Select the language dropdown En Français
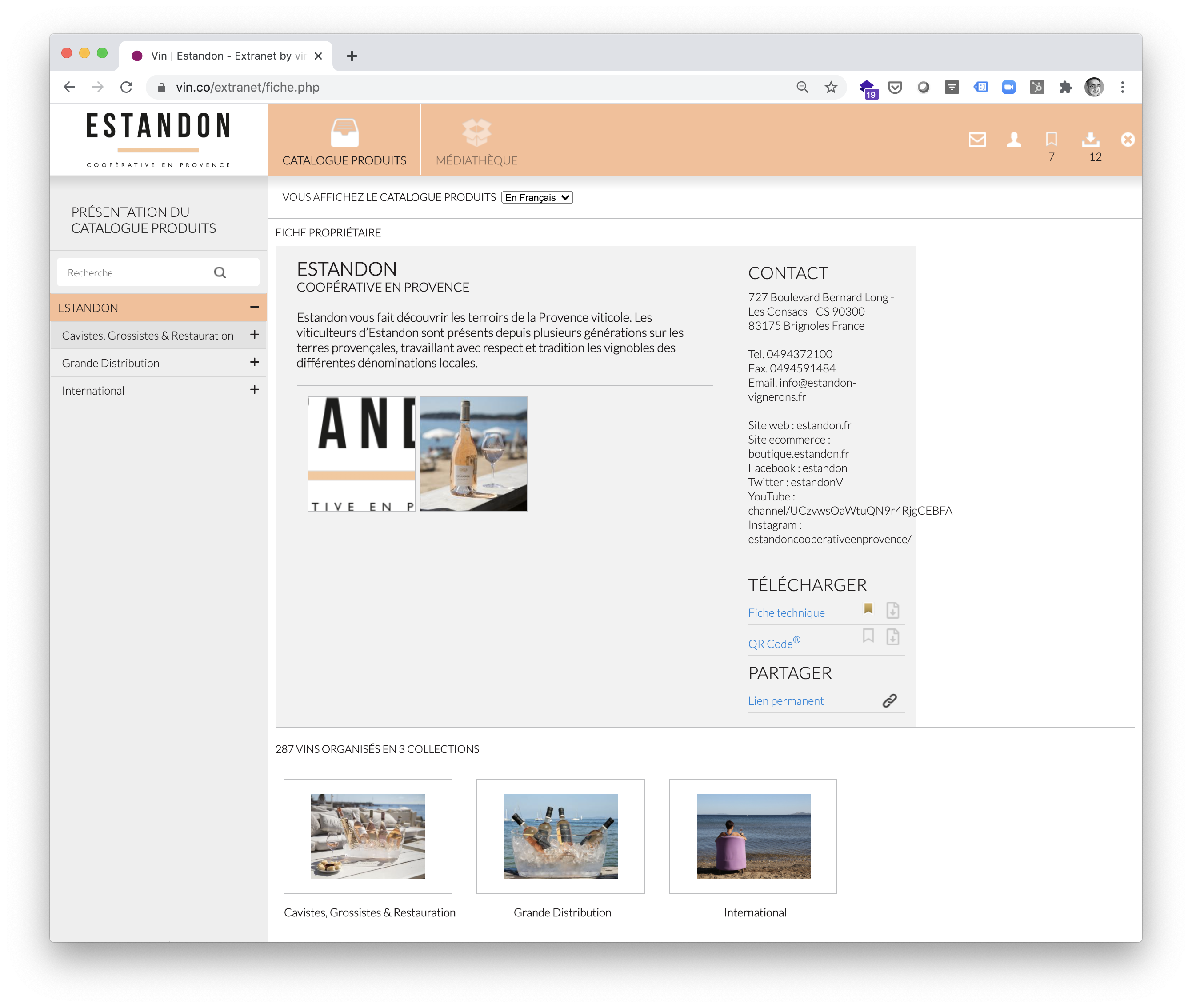 [x=536, y=197]
